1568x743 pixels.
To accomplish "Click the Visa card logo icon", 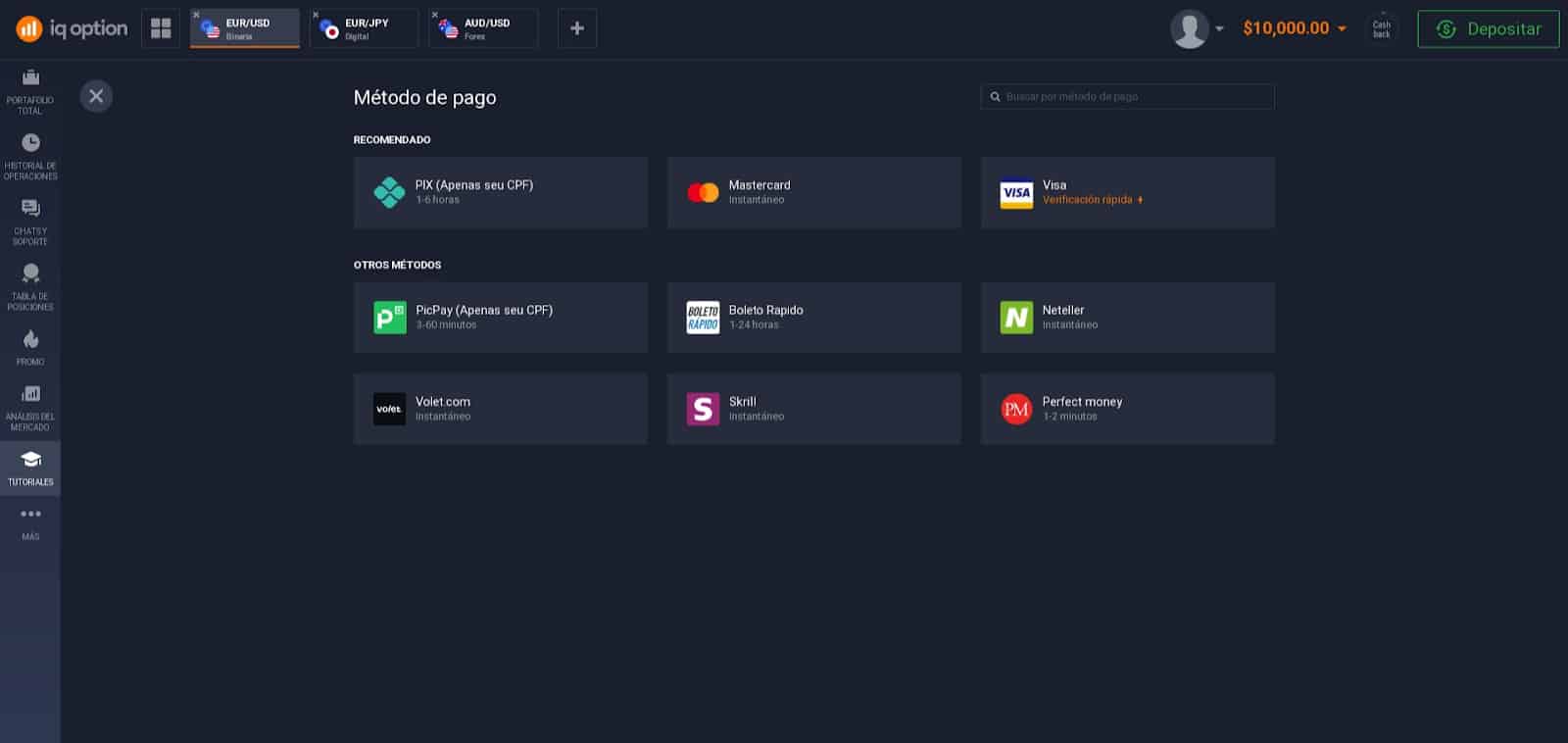I will coord(1016,193).
